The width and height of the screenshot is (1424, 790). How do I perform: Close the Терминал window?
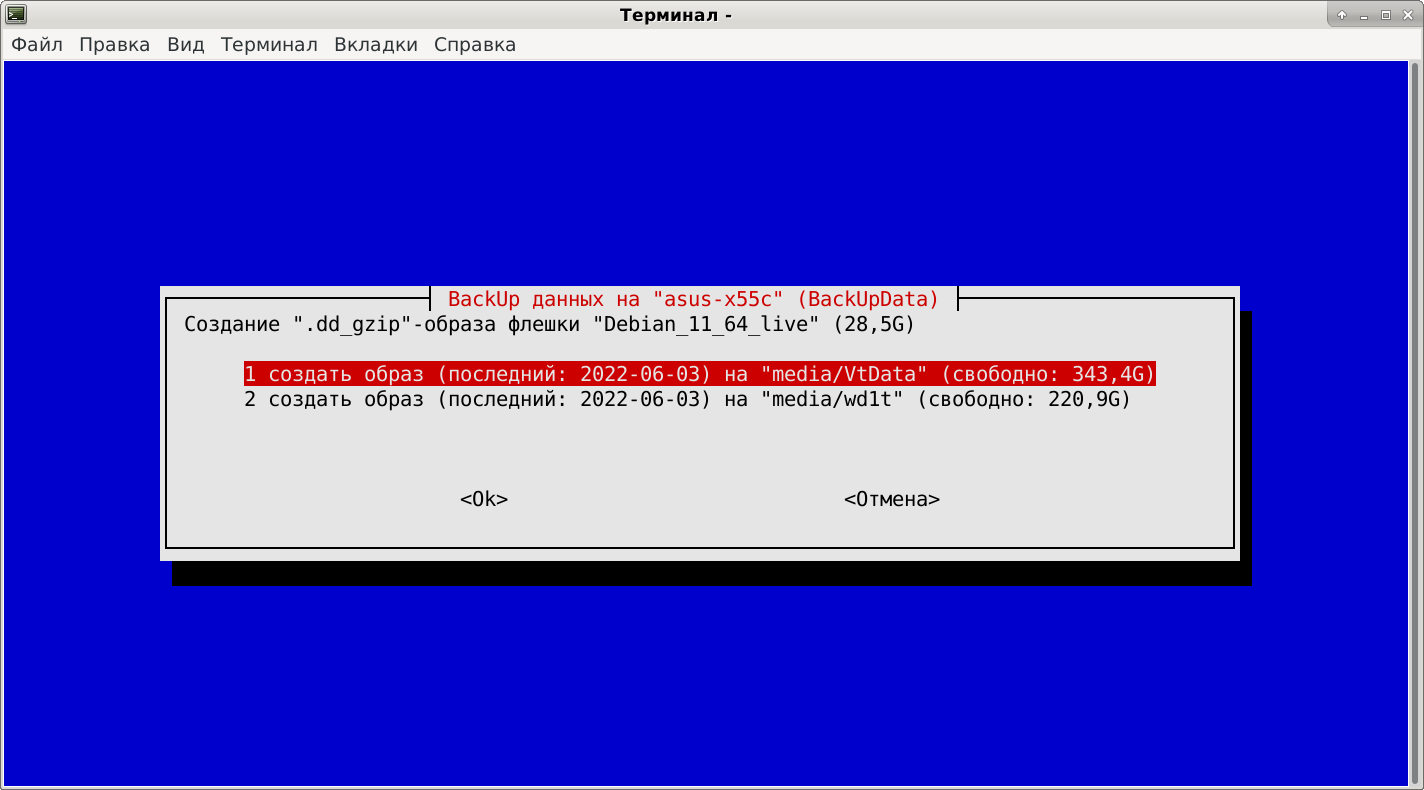click(x=1410, y=15)
